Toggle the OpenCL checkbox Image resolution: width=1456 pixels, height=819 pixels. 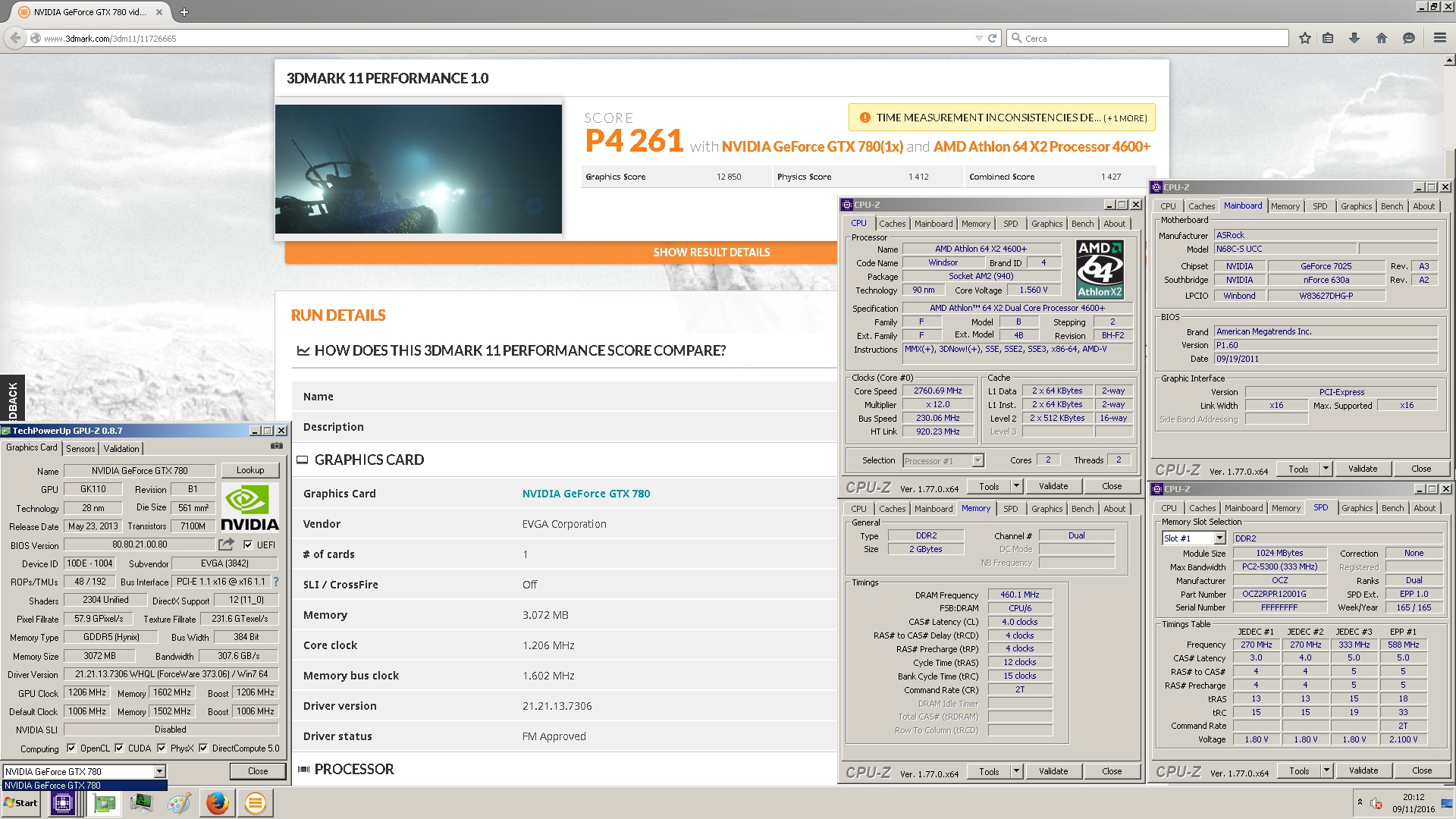point(71,748)
